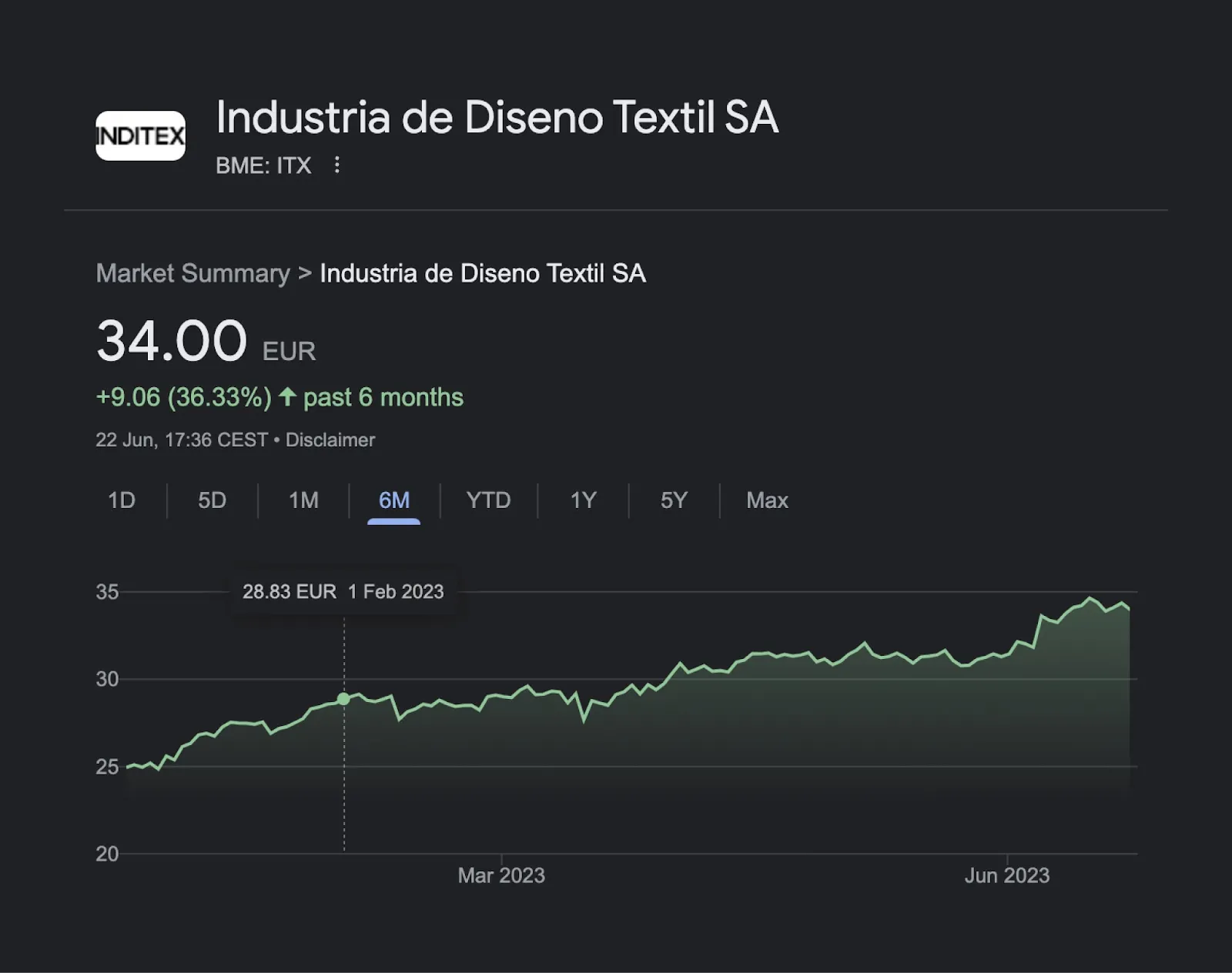The width and height of the screenshot is (1232, 973).
Task: Switch to the 1M chart range
Action: pos(303,500)
